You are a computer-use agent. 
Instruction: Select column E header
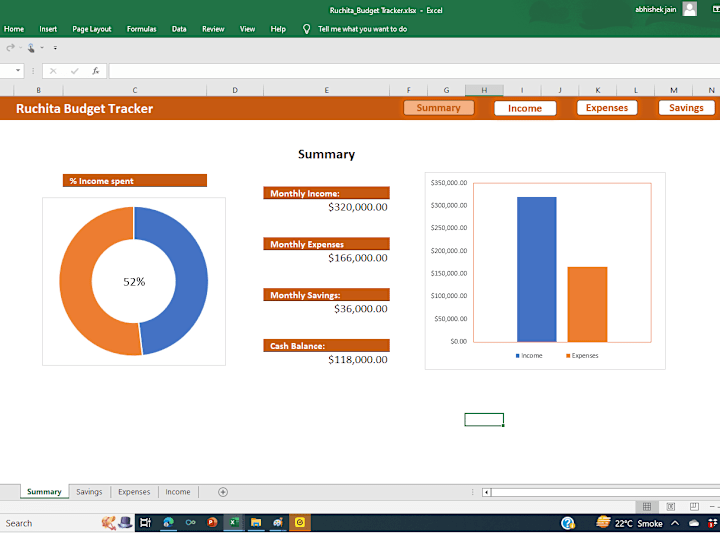click(326, 90)
